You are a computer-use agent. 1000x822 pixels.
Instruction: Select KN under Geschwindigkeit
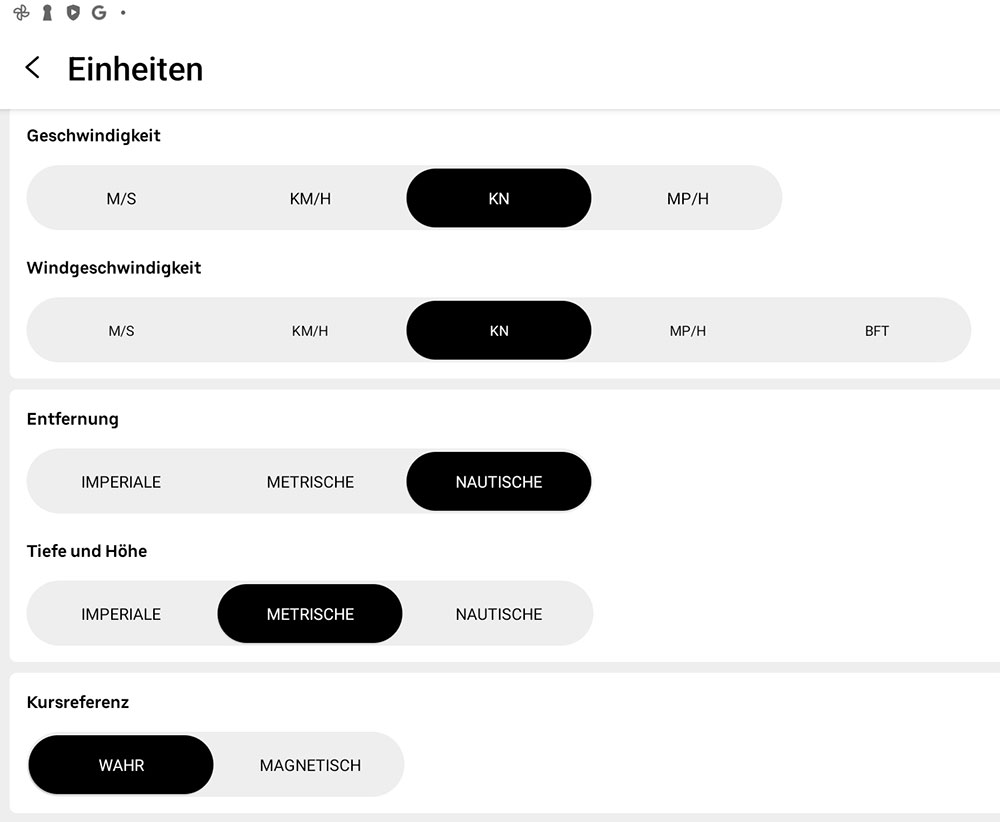(498, 198)
